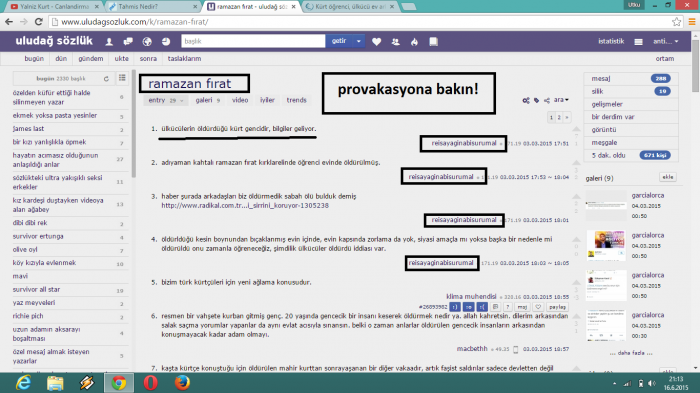This screenshot has width=700, height=393.
Task: Click the tag icon above entries
Action: [537, 100]
